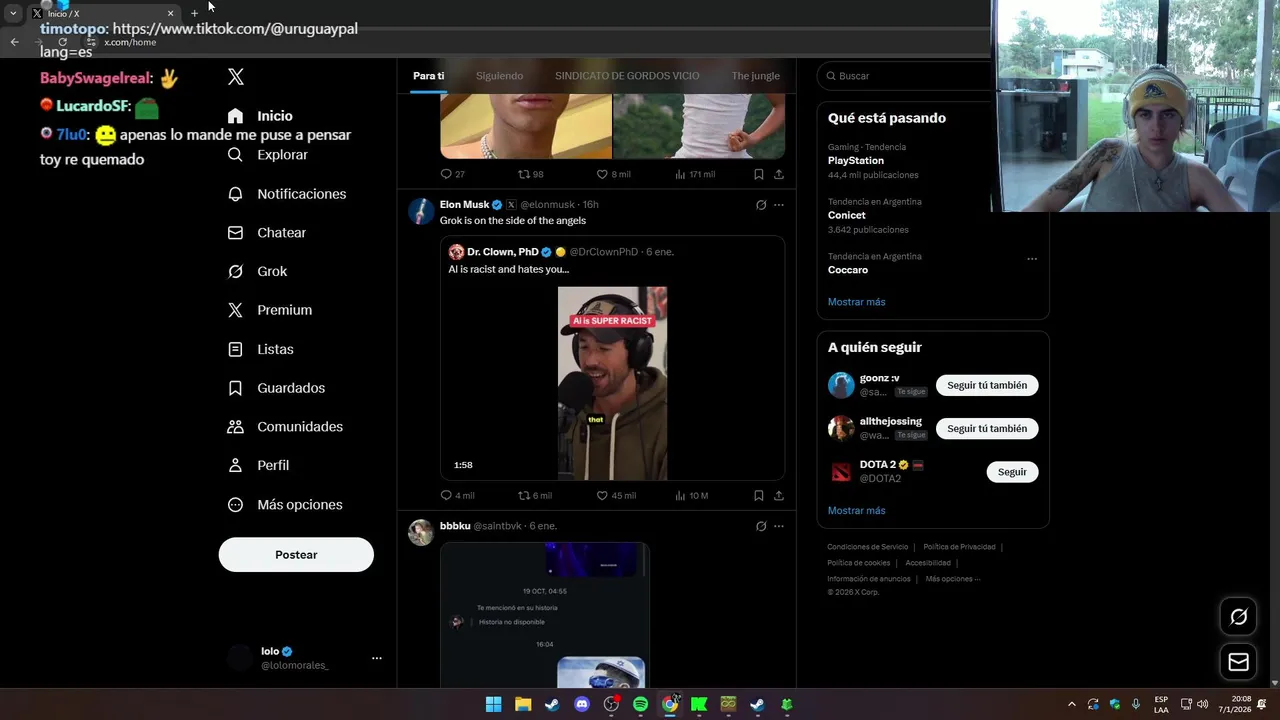Open Condiciones de Servicio footer link
This screenshot has height=720, width=1280.
[x=867, y=547]
